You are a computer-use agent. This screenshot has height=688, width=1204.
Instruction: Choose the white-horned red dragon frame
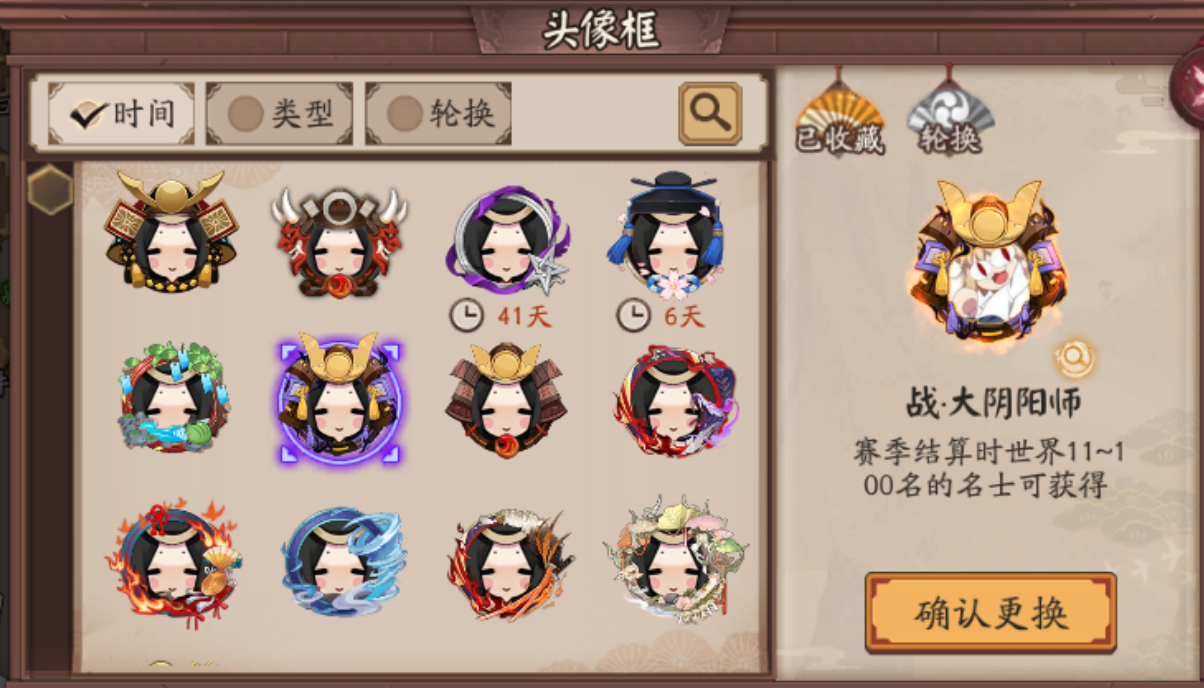339,242
